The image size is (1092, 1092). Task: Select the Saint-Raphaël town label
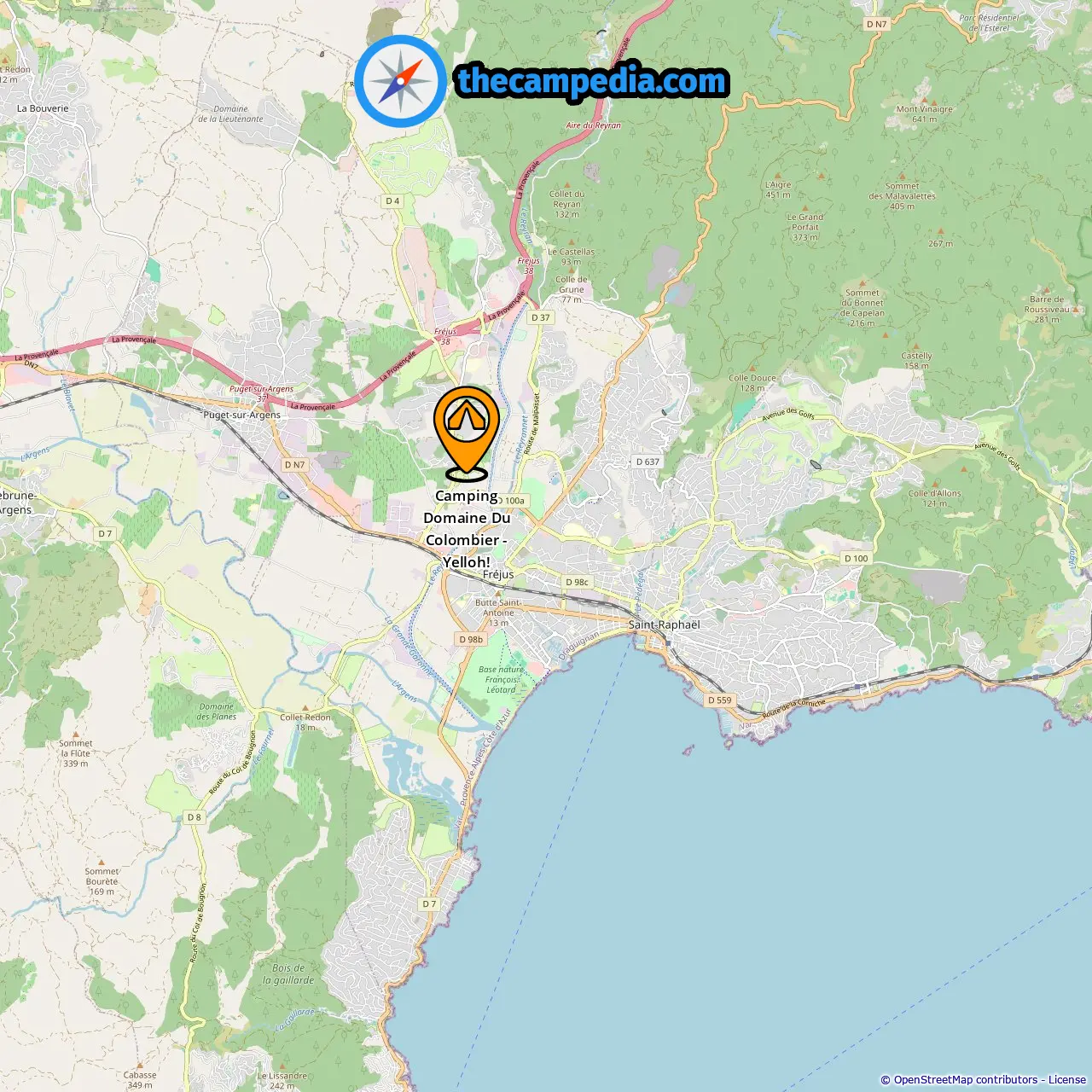point(664,624)
